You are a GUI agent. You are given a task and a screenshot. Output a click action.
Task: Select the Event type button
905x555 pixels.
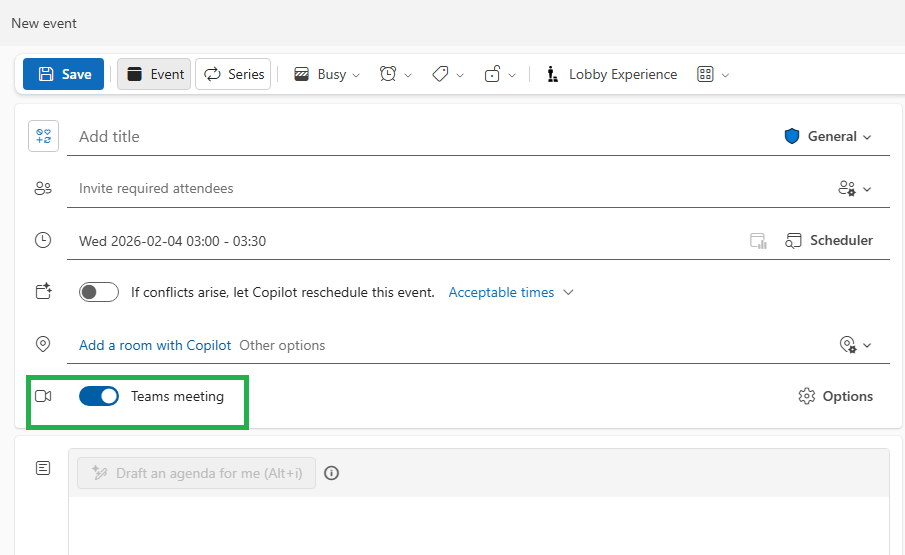click(x=154, y=74)
